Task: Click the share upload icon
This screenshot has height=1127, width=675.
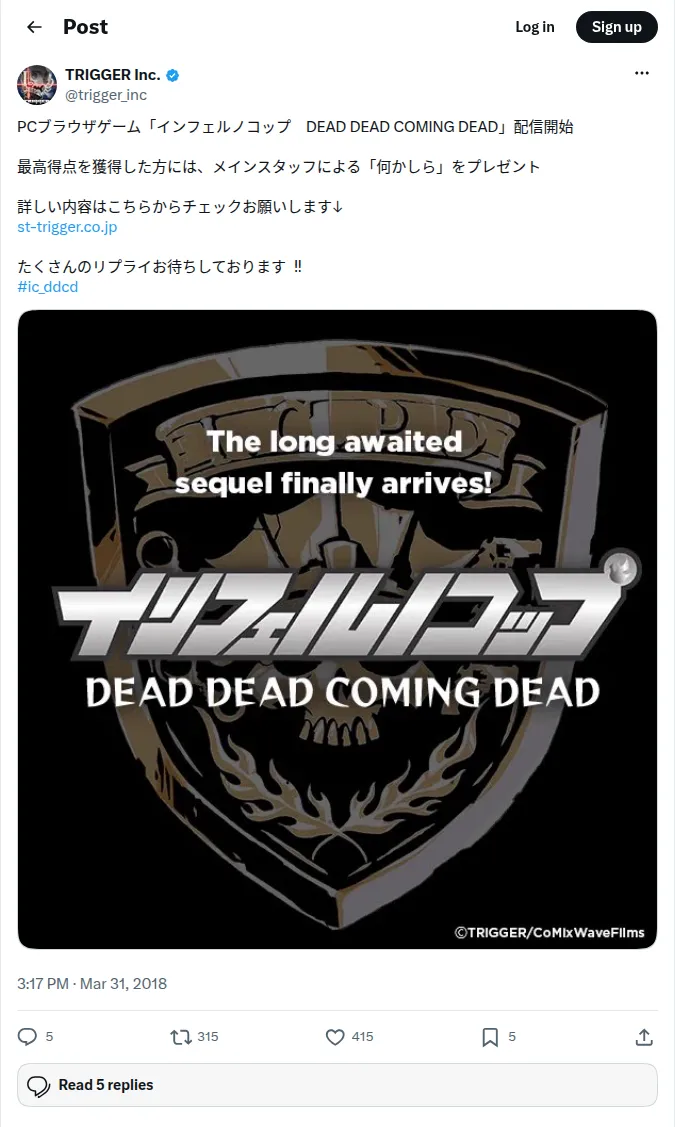Action: point(644,1036)
